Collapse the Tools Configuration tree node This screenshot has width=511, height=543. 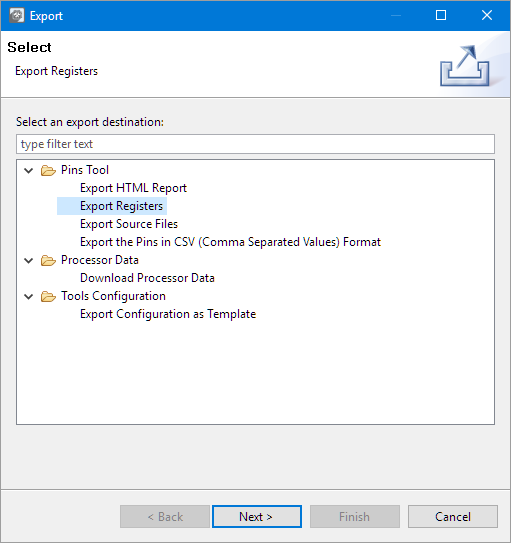pyautogui.click(x=29, y=296)
